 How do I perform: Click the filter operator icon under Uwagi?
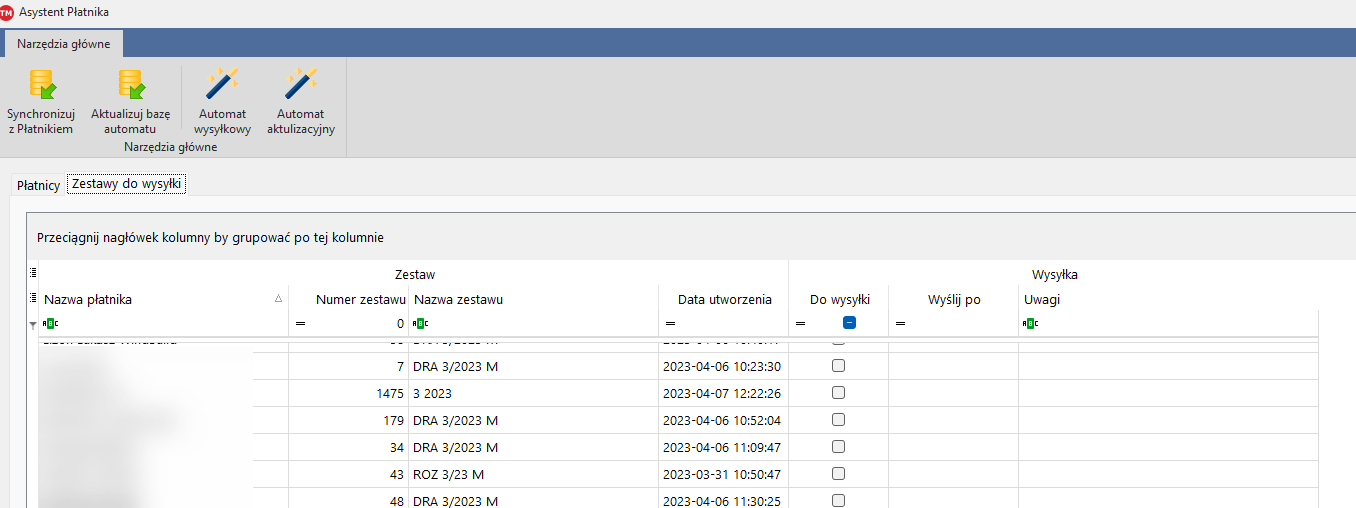point(1030,323)
